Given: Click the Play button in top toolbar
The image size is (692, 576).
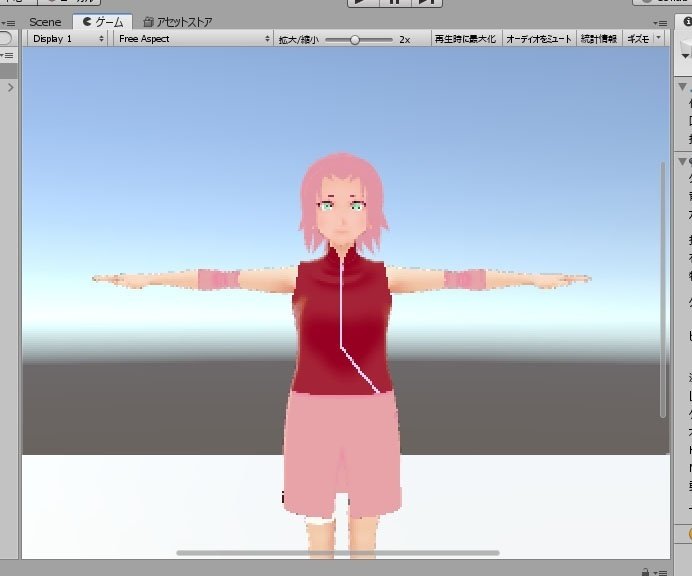Looking at the screenshot, I should point(363,3).
